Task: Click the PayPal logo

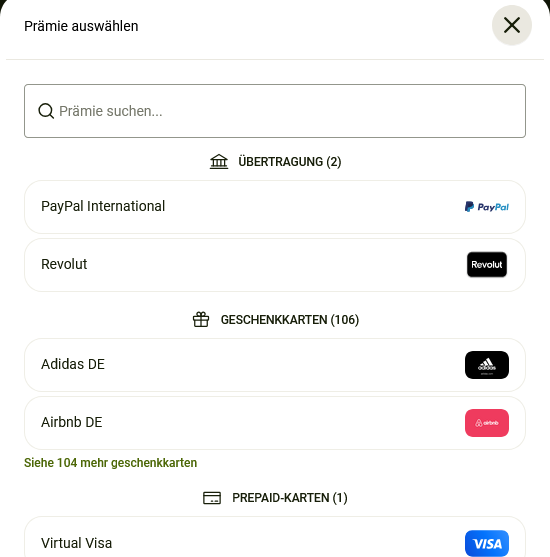Action: [487, 207]
